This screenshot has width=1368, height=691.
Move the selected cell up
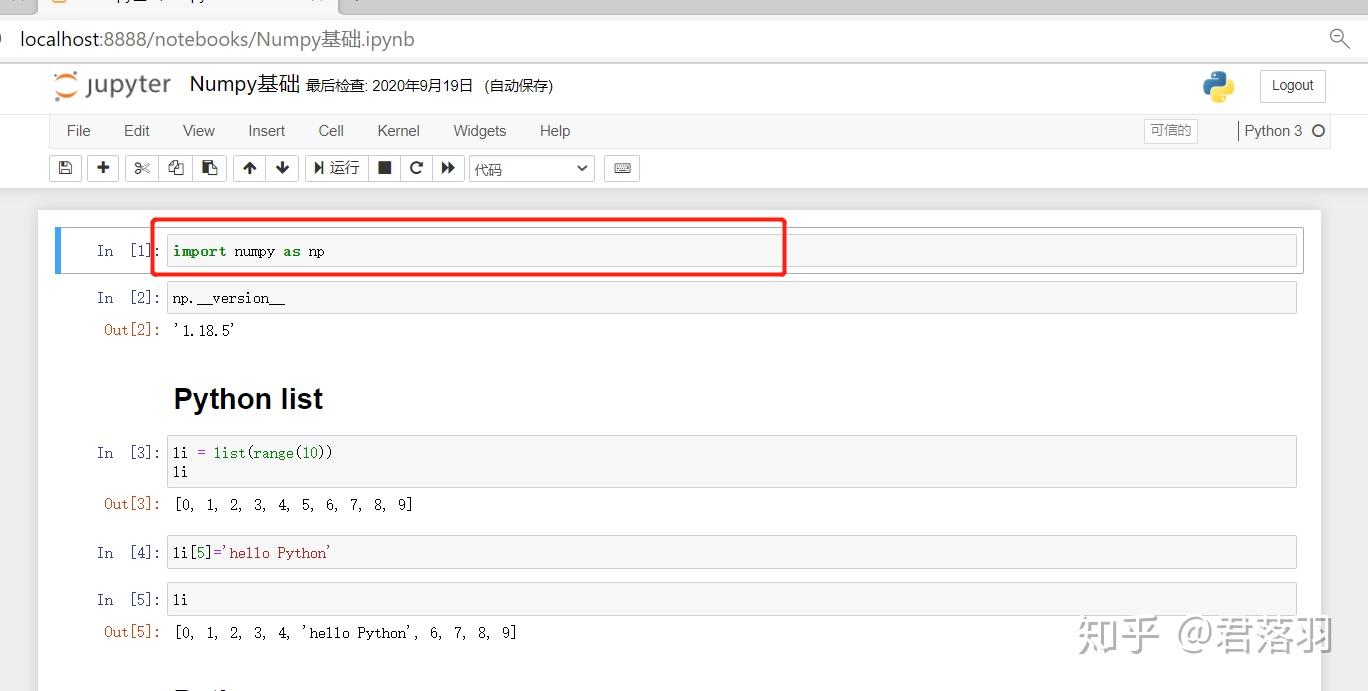[249, 168]
